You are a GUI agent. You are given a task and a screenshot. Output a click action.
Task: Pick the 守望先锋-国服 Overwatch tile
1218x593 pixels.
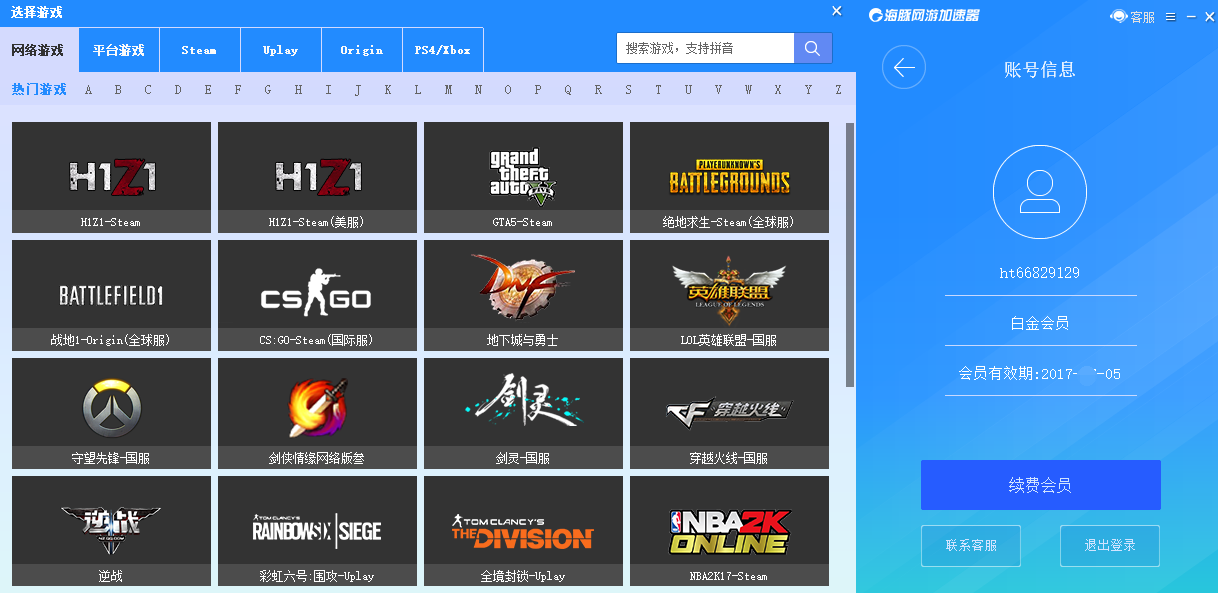[x=111, y=413]
